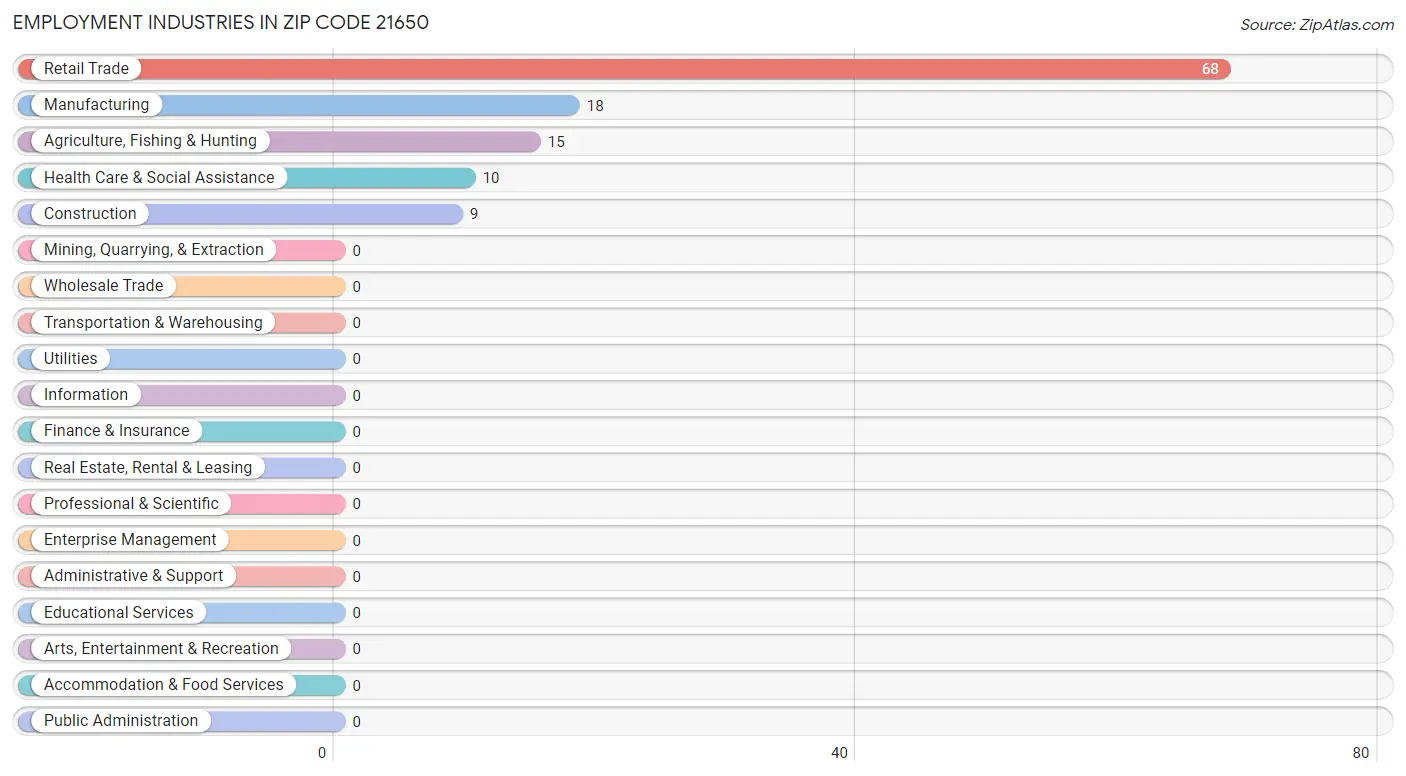The width and height of the screenshot is (1406, 776).
Task: Select Health Care & Social Assistance label
Action: point(159,178)
